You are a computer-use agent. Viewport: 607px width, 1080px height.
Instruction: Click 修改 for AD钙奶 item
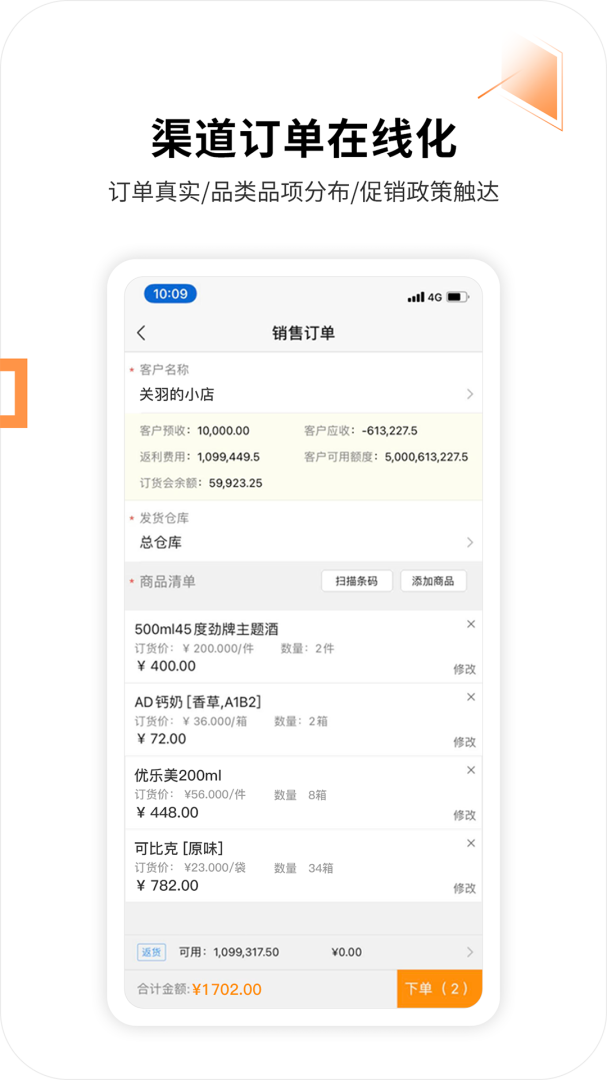pos(464,742)
